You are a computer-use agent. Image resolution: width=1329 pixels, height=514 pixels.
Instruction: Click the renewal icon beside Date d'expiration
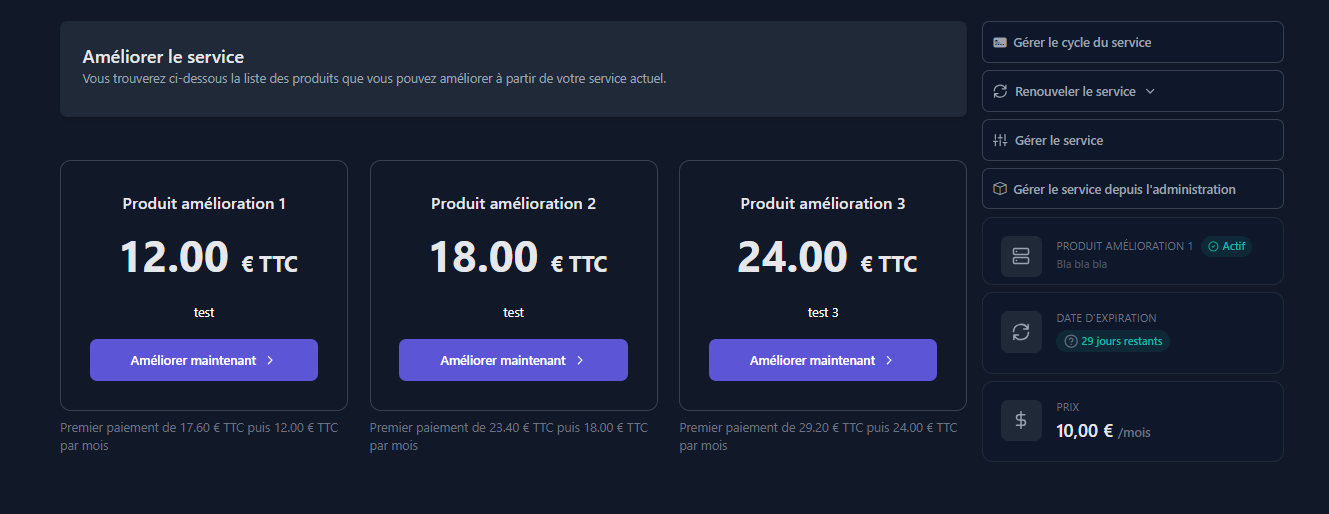tap(1021, 332)
